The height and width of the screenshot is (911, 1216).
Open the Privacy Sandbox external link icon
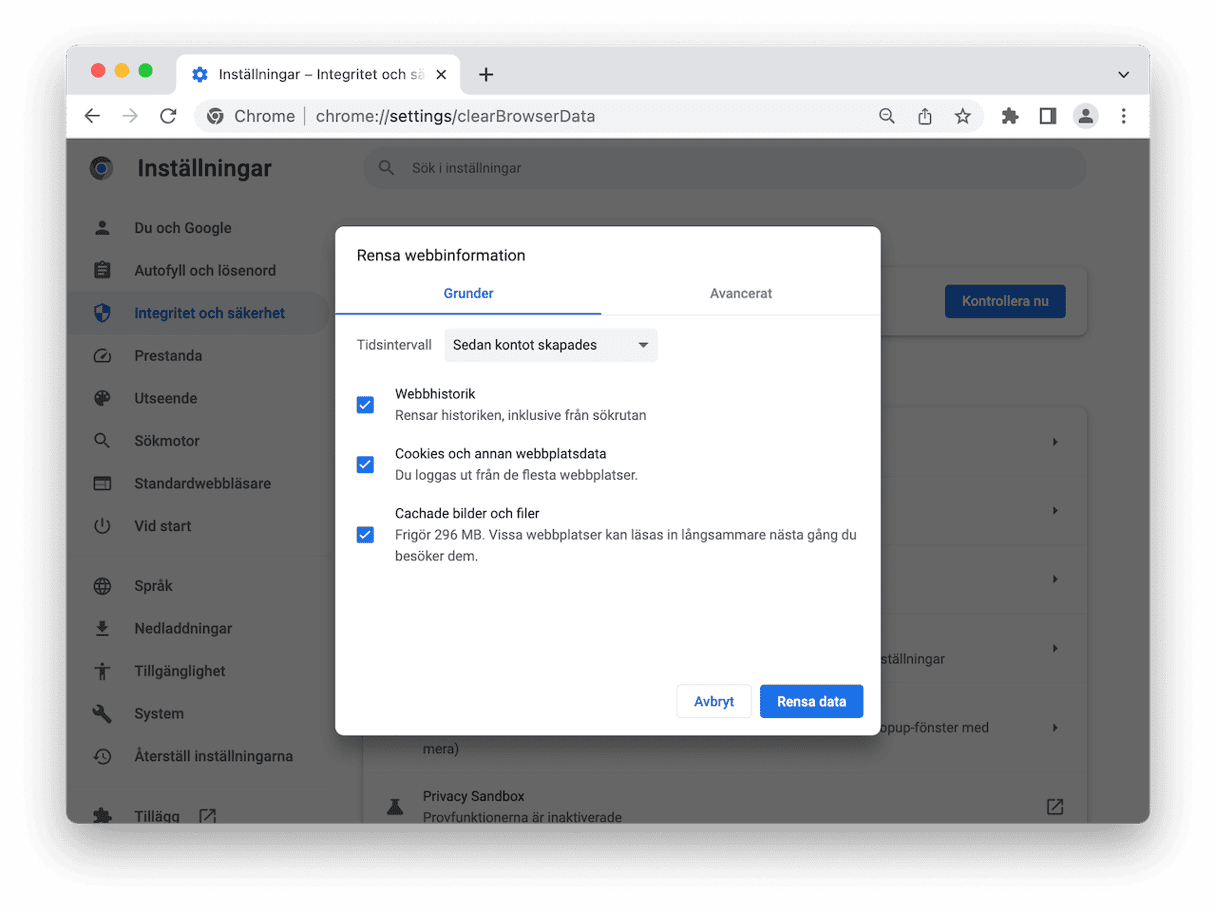pyautogui.click(x=1055, y=806)
